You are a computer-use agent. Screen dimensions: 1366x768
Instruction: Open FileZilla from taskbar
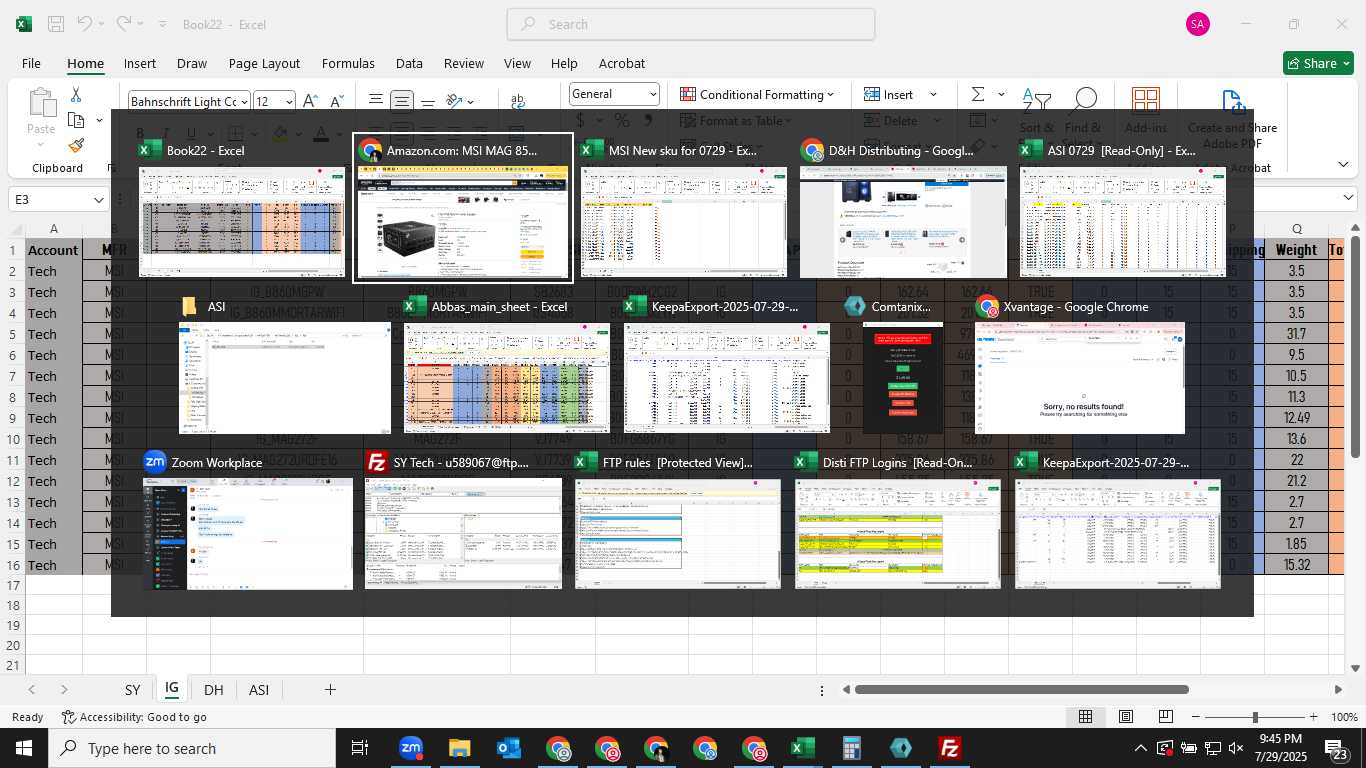950,748
